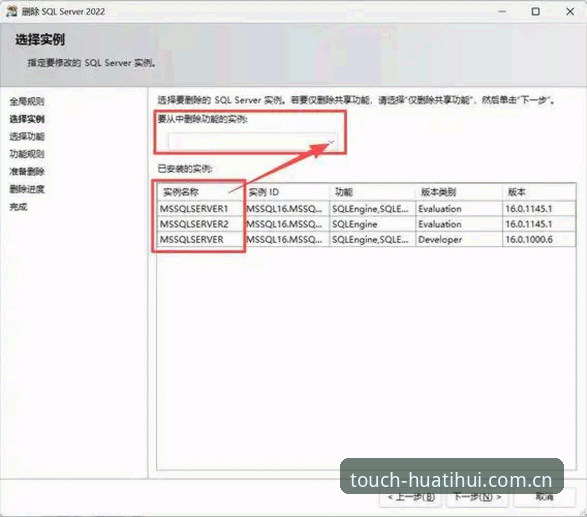
Task: Click Evaluation cell in MSSQLSERVER1 row
Action: pos(459,209)
